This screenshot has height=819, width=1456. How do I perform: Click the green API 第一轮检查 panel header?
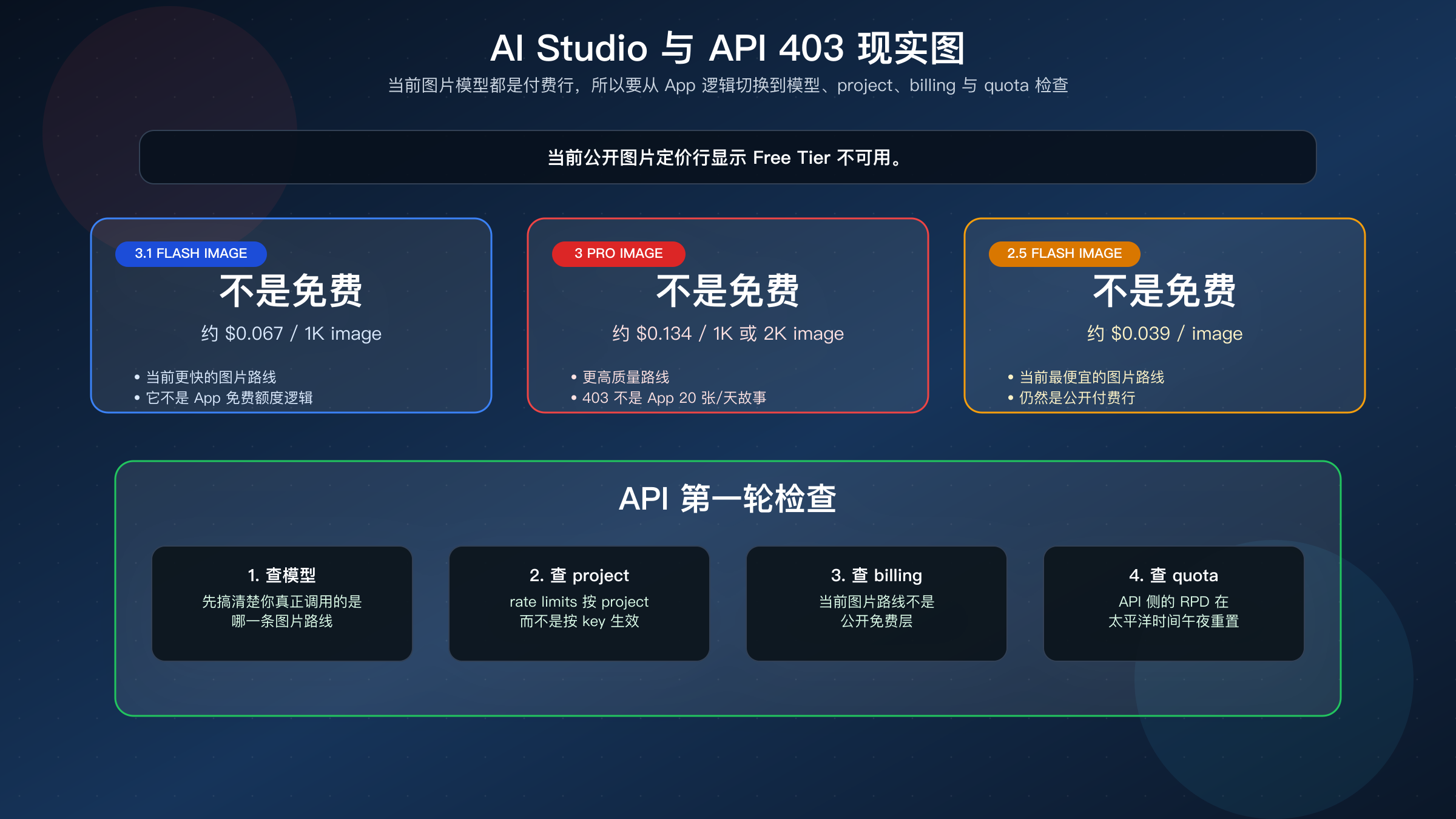click(728, 500)
